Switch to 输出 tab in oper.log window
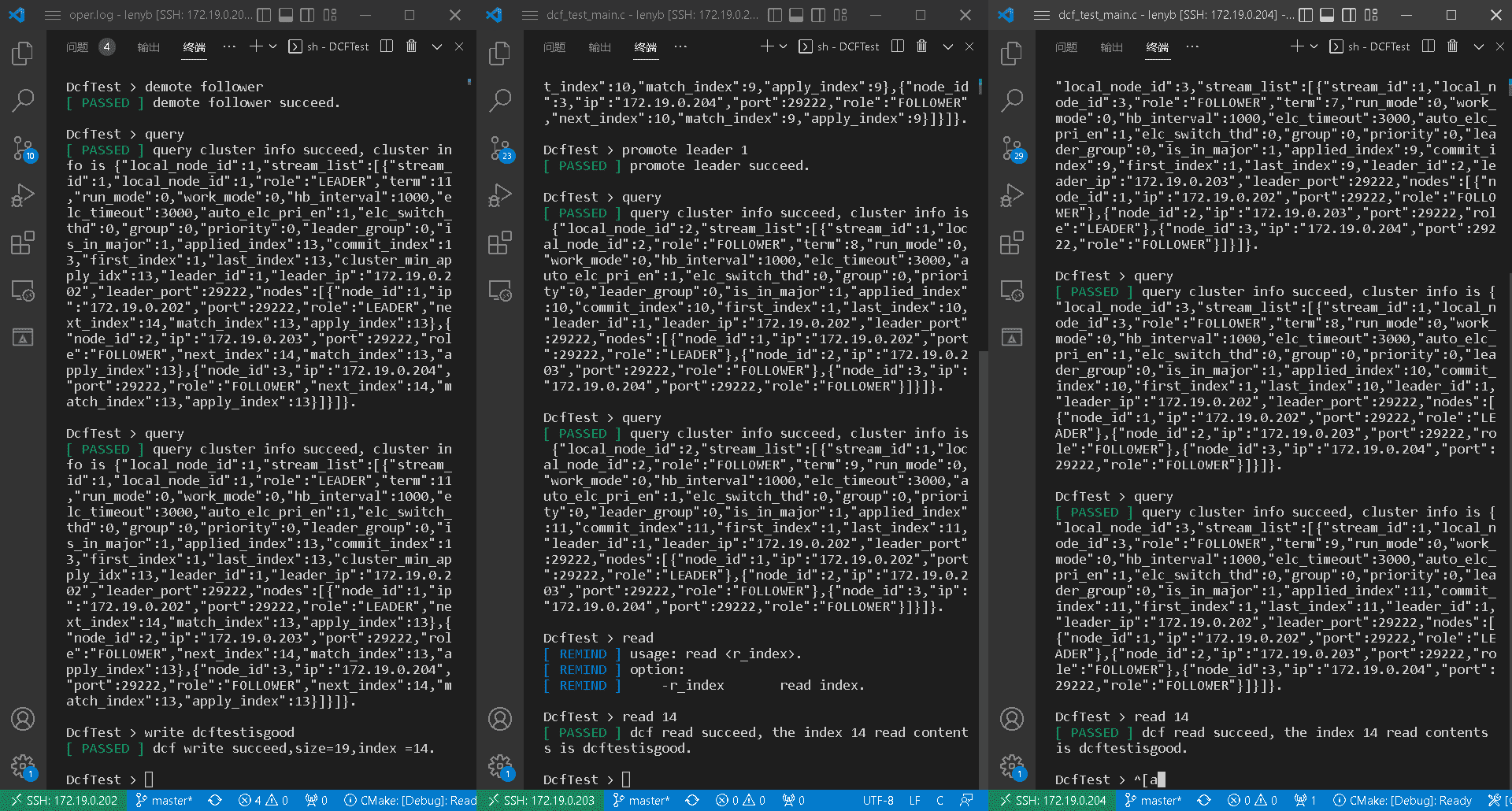Screen dimensions: 1512x811 (148, 47)
